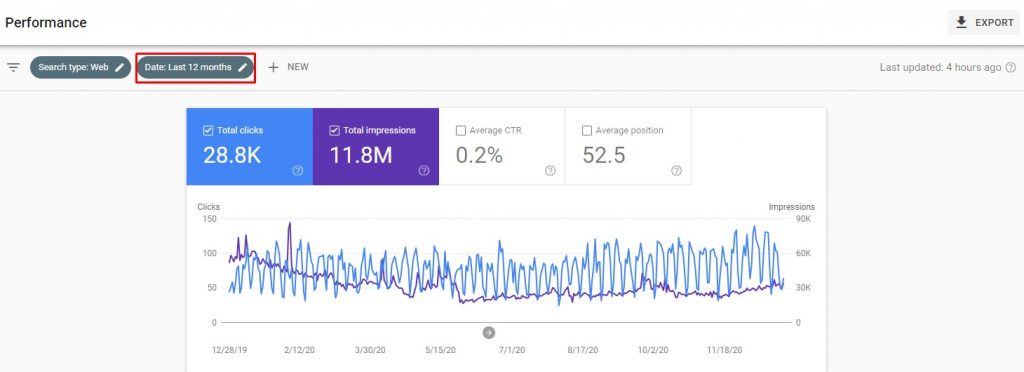Screen dimensions: 1024x372
Task: Open help icon on Total impressions card
Action: click(424, 170)
